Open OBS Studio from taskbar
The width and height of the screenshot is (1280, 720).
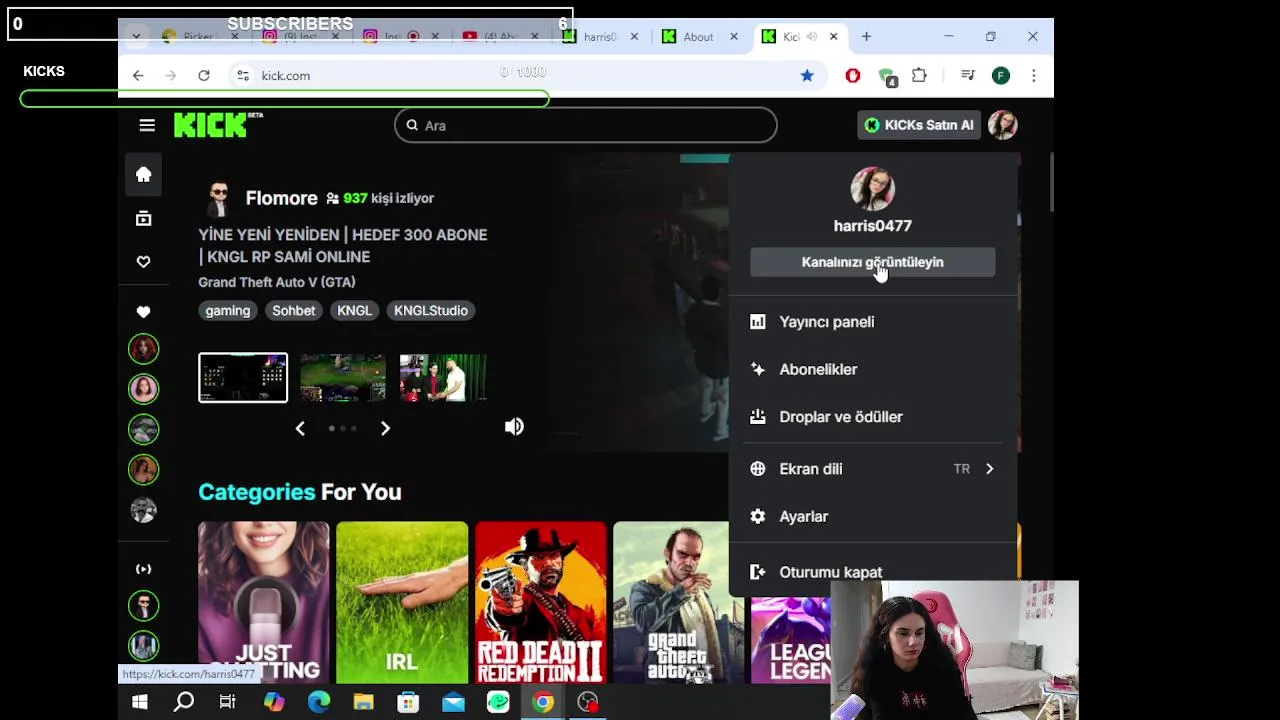(x=588, y=702)
